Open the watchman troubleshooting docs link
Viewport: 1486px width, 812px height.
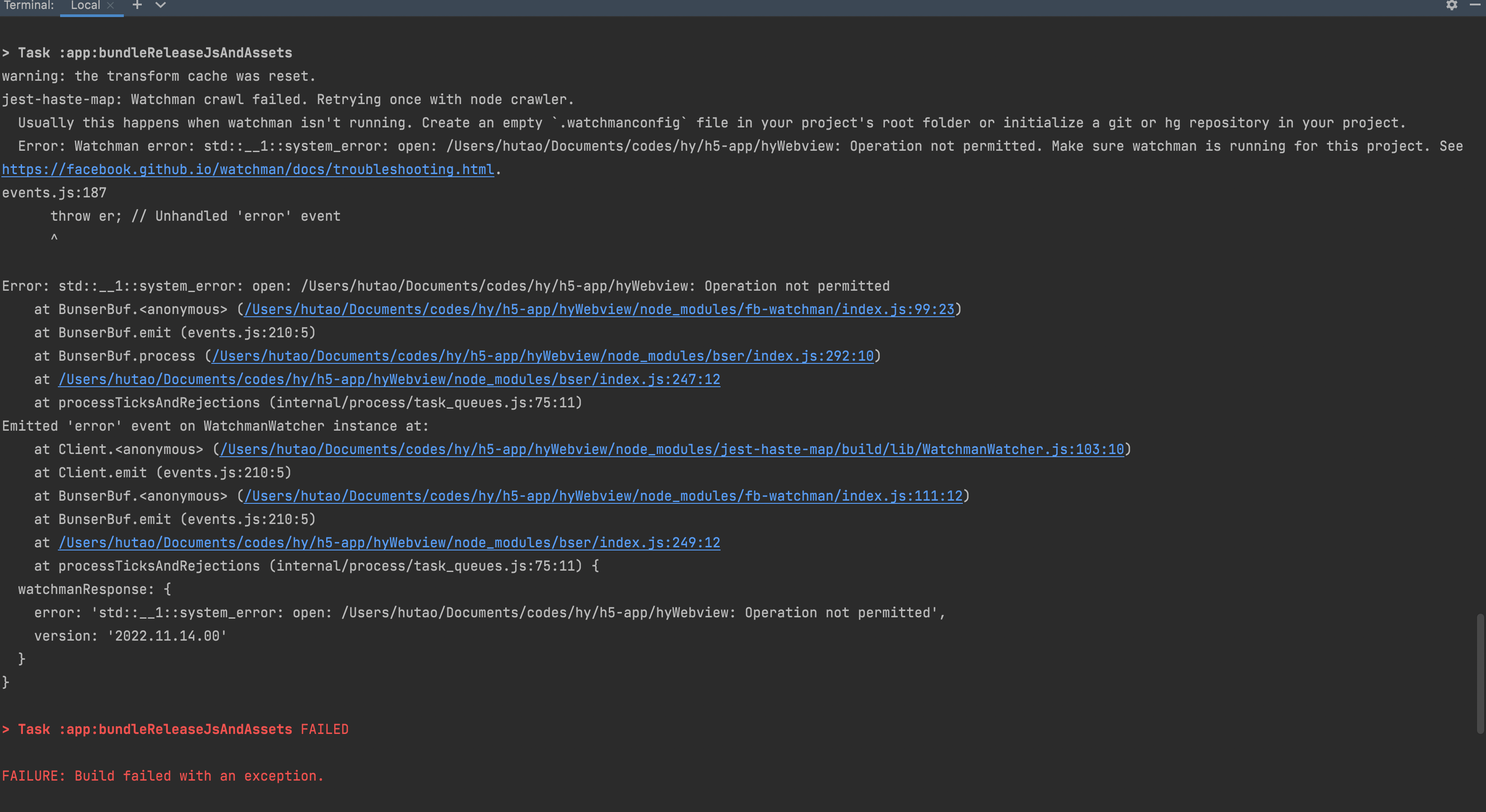pyautogui.click(x=248, y=170)
